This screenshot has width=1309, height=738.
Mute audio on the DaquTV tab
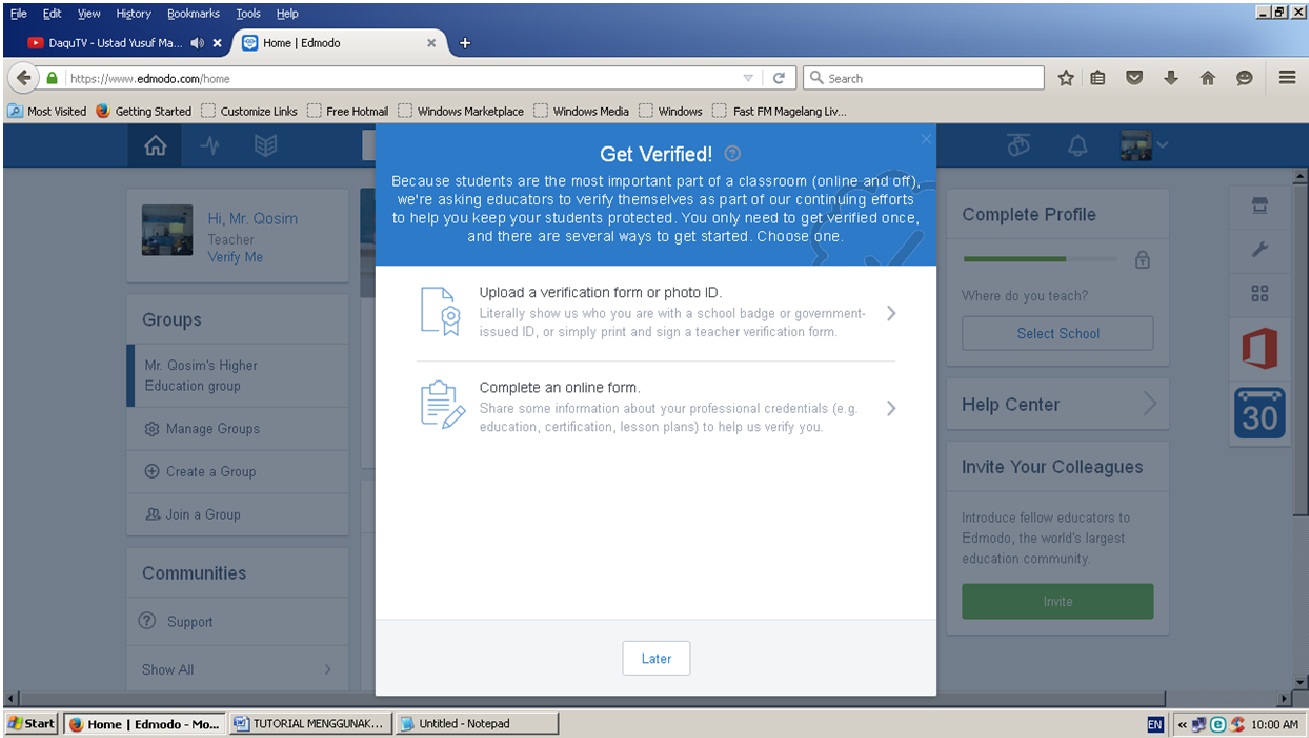197,43
